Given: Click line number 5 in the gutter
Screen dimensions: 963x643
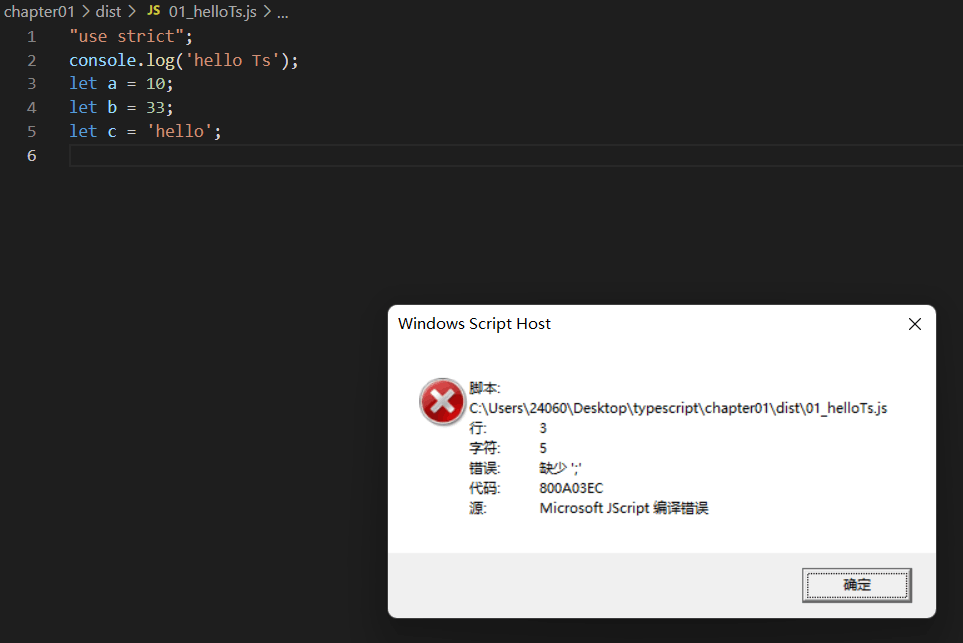Looking at the screenshot, I should pyautogui.click(x=31, y=130).
